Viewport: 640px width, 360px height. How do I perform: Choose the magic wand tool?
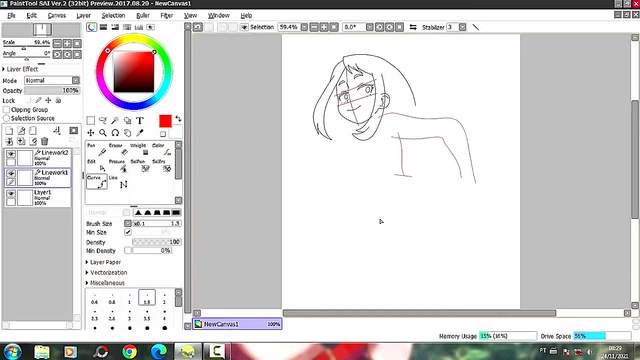(x=115, y=120)
